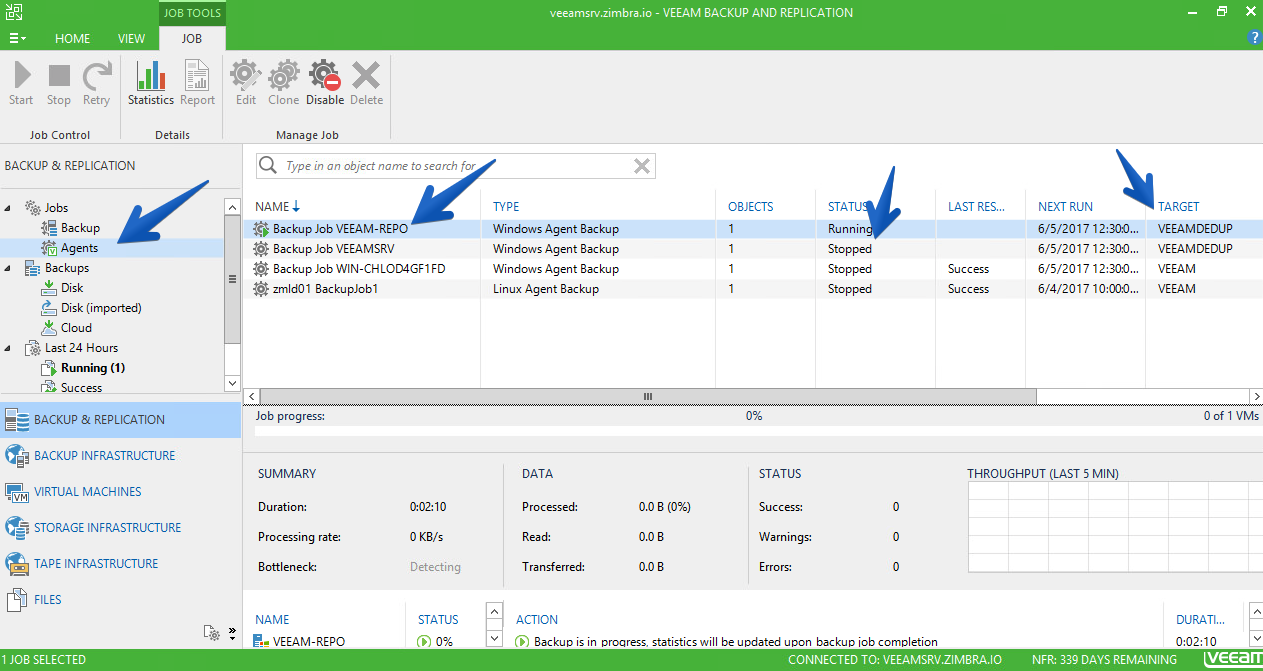Click Running status of VEEAM-REPO job

tap(850, 229)
